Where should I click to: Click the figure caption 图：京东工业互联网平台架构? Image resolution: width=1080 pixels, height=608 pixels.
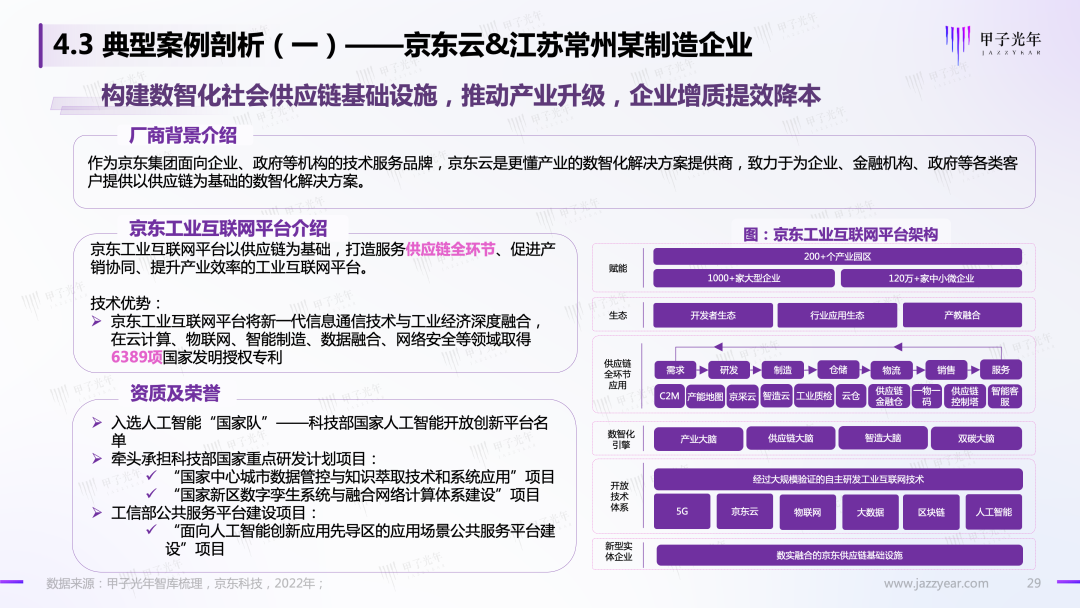click(x=840, y=235)
